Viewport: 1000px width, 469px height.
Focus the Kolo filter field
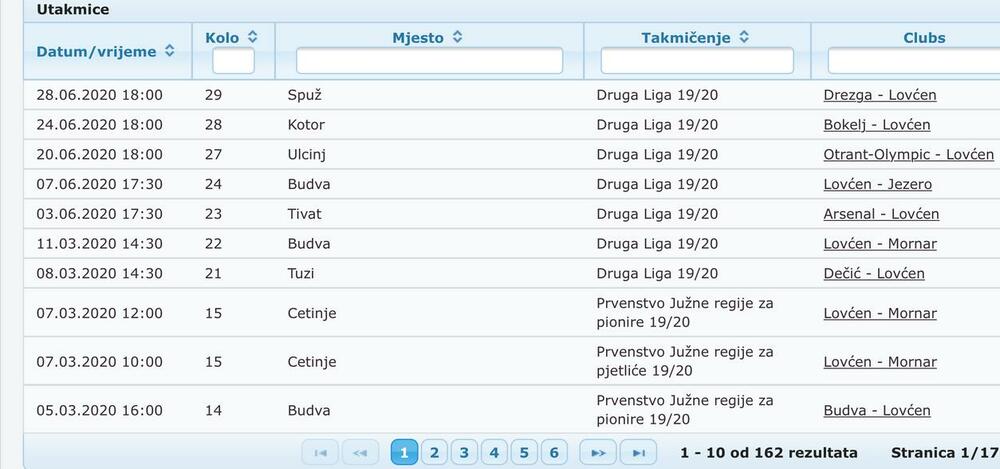233,62
